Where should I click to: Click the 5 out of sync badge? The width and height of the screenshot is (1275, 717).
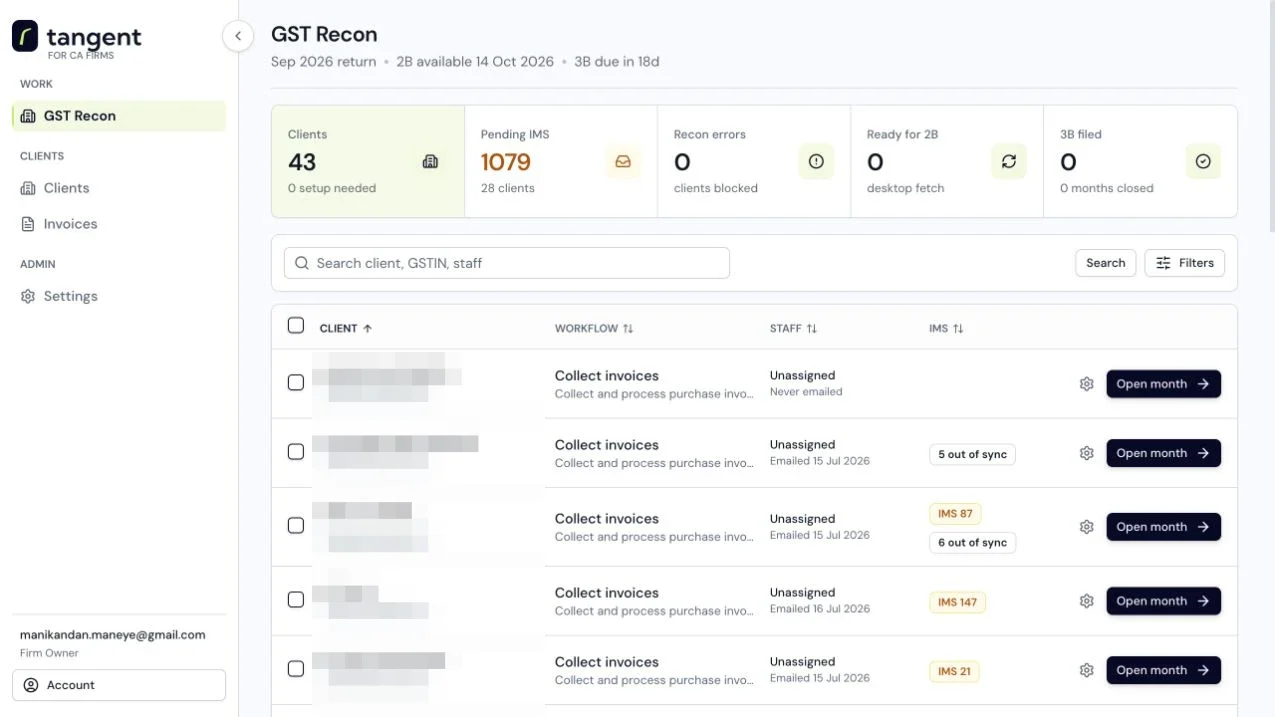point(972,454)
